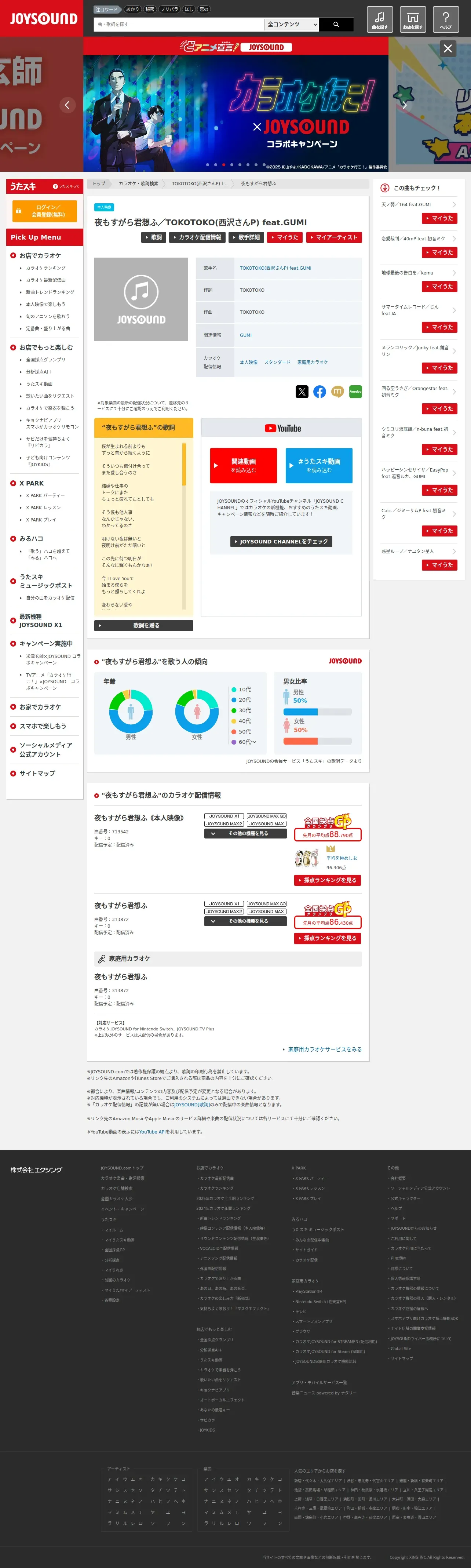Select the first carousel pagination dot

[x=208, y=164]
